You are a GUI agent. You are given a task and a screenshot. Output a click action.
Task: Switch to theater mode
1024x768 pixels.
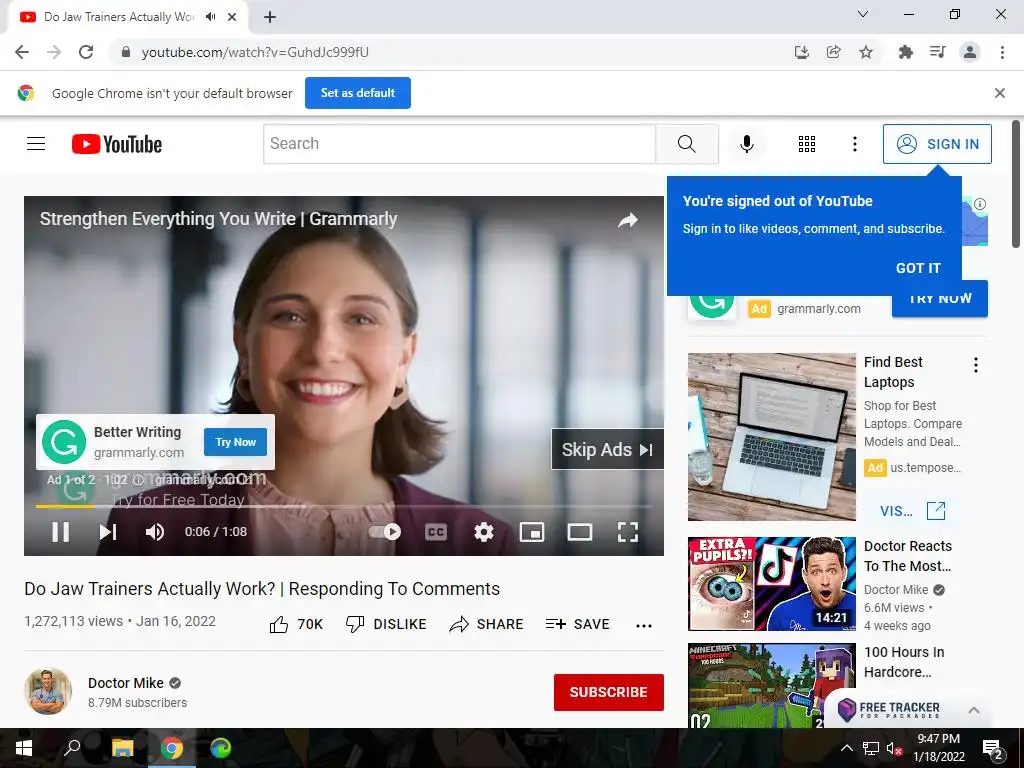click(579, 532)
